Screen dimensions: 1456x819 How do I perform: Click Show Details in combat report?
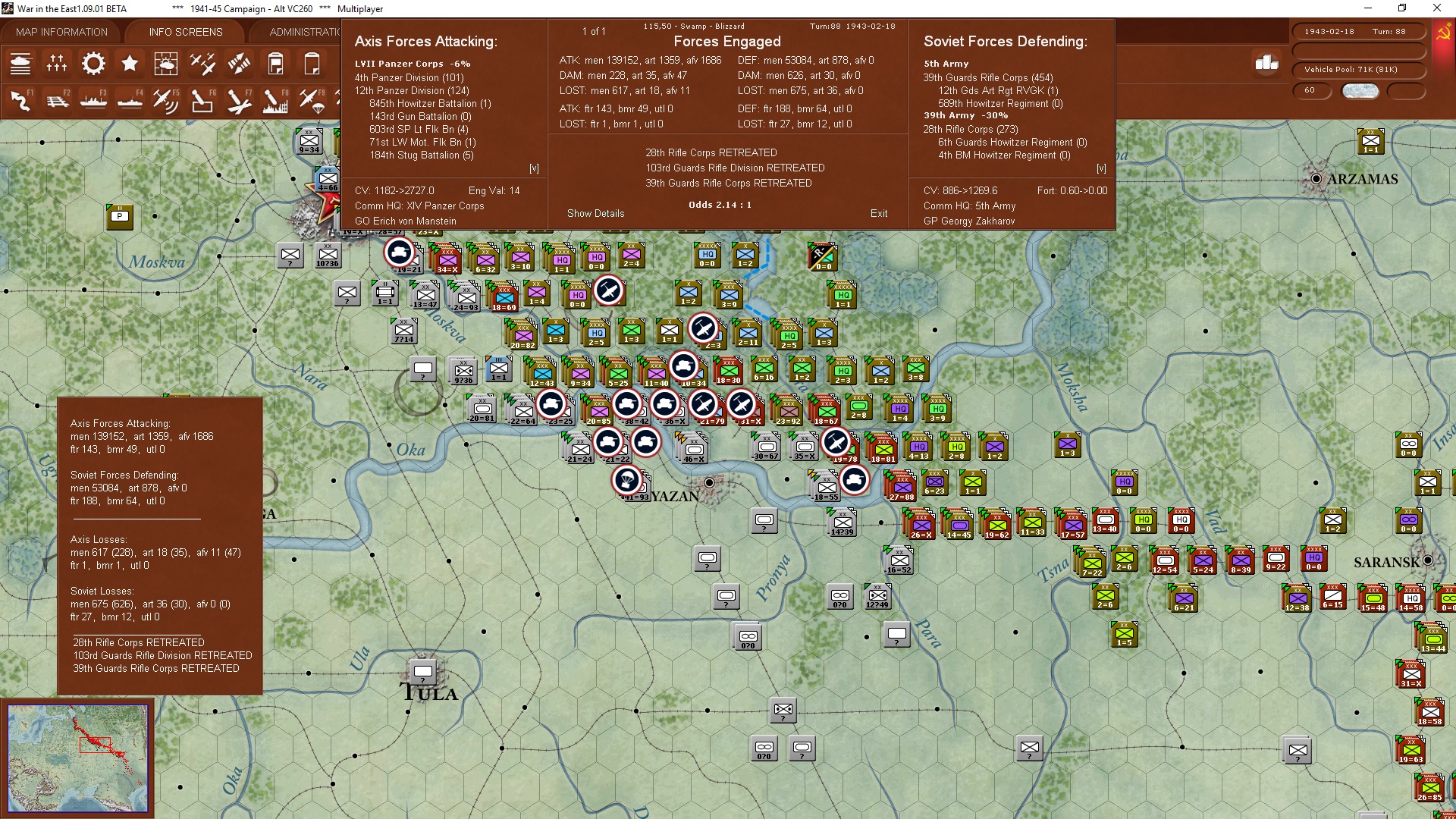(x=595, y=213)
